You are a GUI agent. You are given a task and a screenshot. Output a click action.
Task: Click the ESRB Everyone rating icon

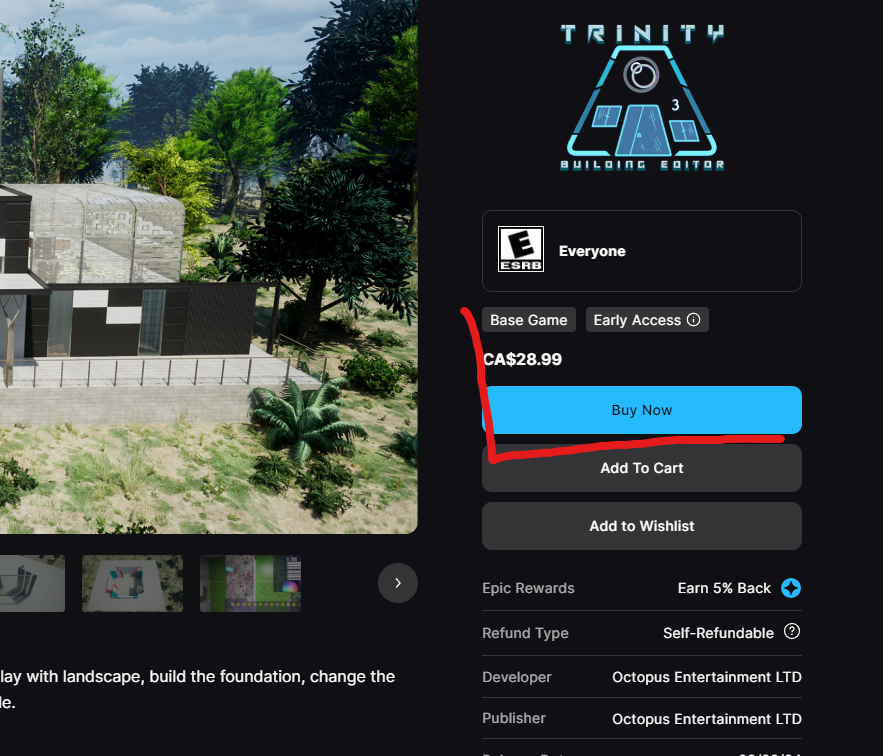(521, 249)
